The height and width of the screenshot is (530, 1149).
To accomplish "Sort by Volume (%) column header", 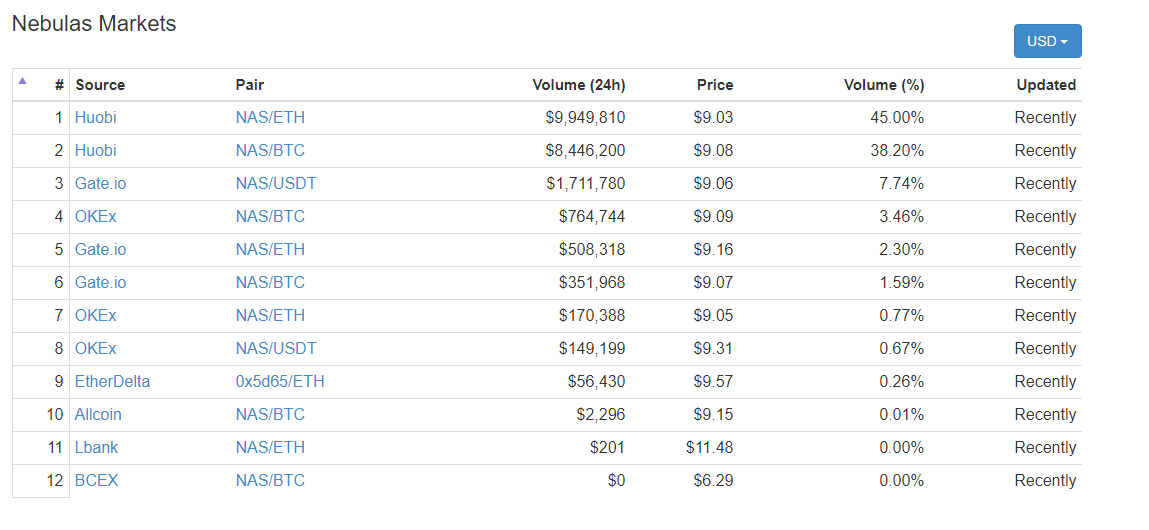I will pos(884,85).
